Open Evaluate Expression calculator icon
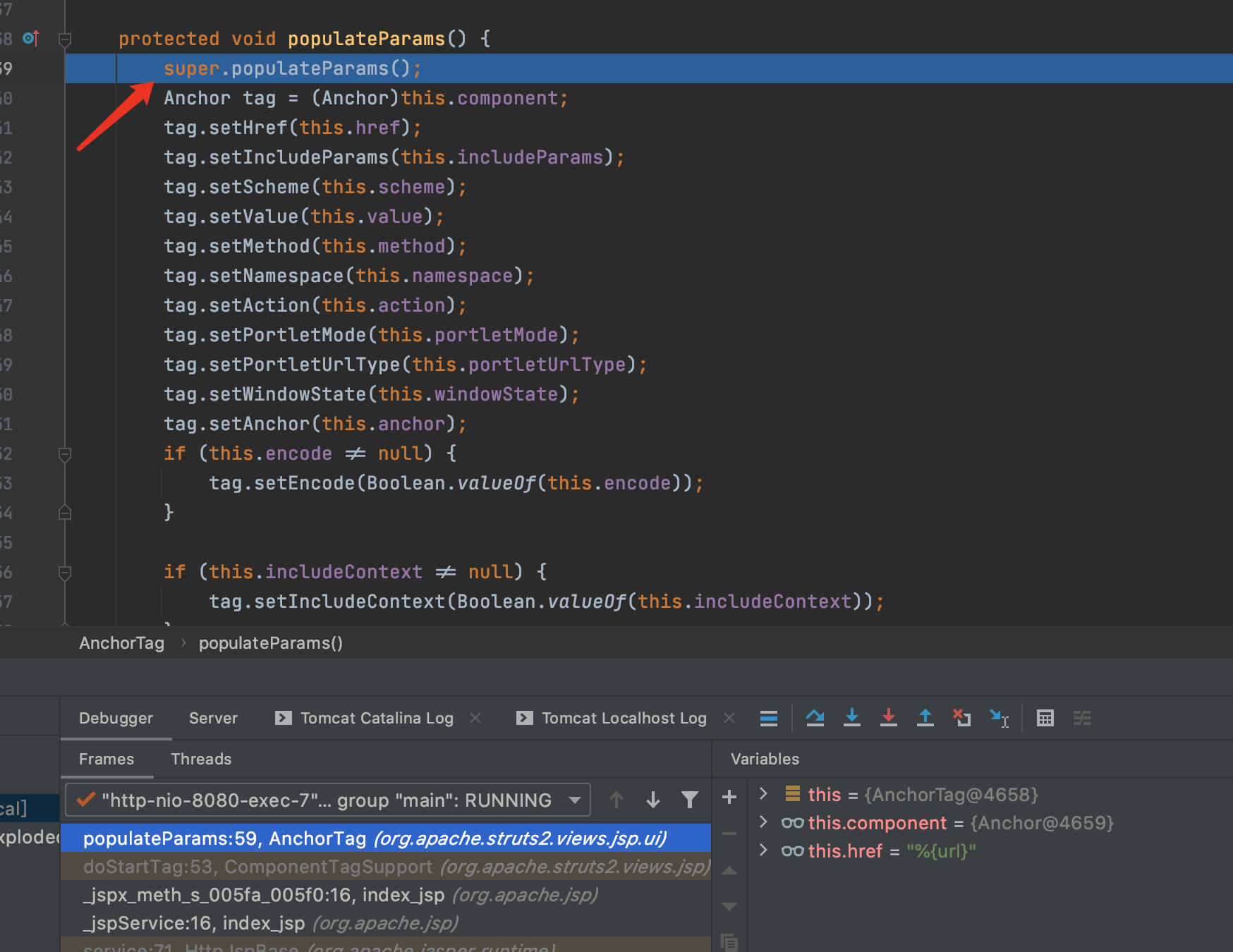Image resolution: width=1233 pixels, height=952 pixels. coord(1045,718)
